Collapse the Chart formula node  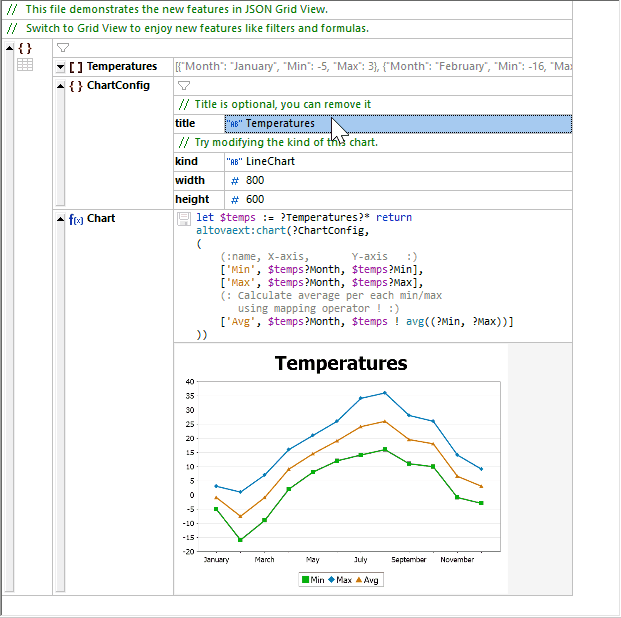[x=60, y=219]
